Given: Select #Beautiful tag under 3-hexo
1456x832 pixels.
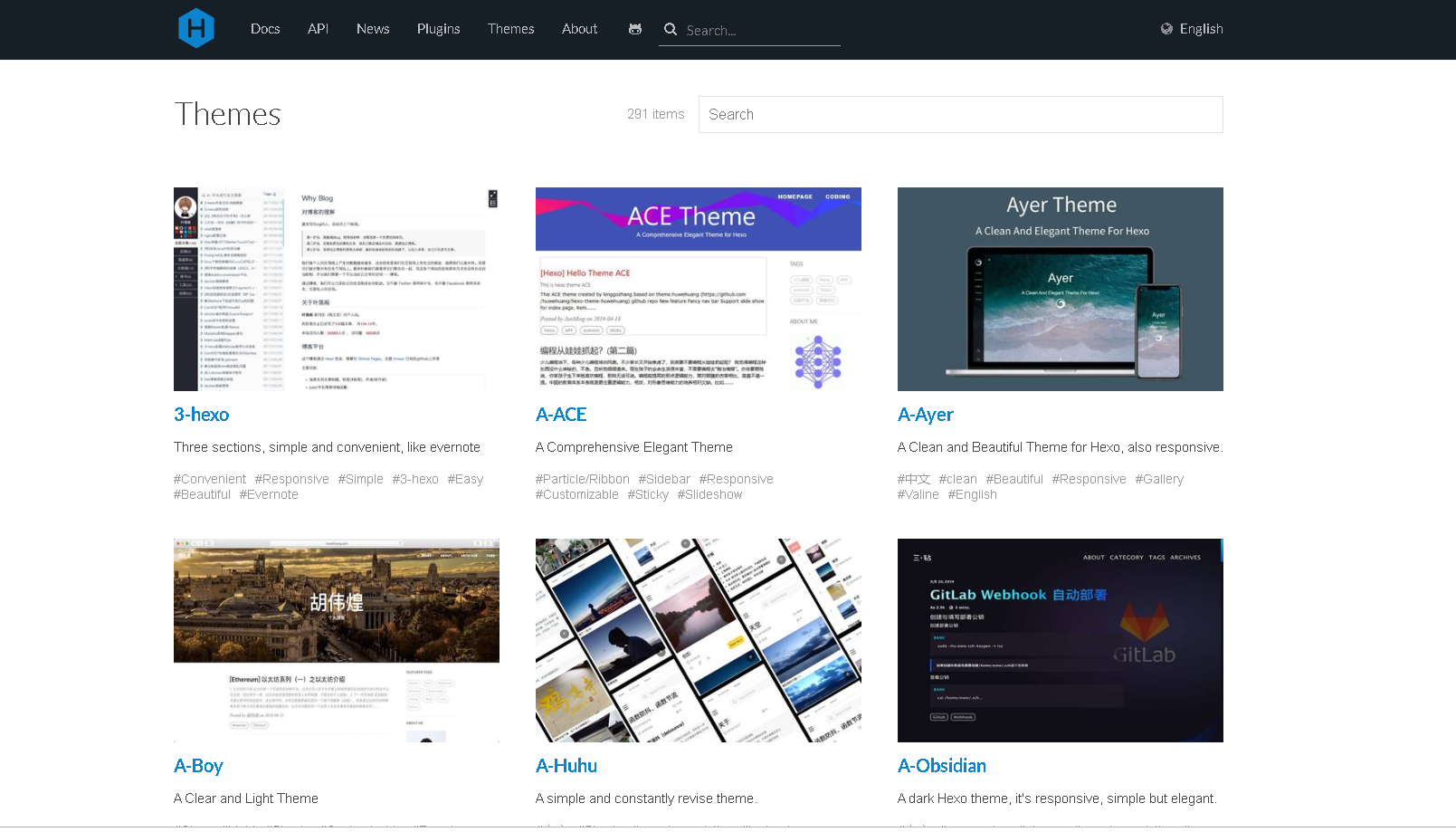Looking at the screenshot, I should (x=203, y=494).
